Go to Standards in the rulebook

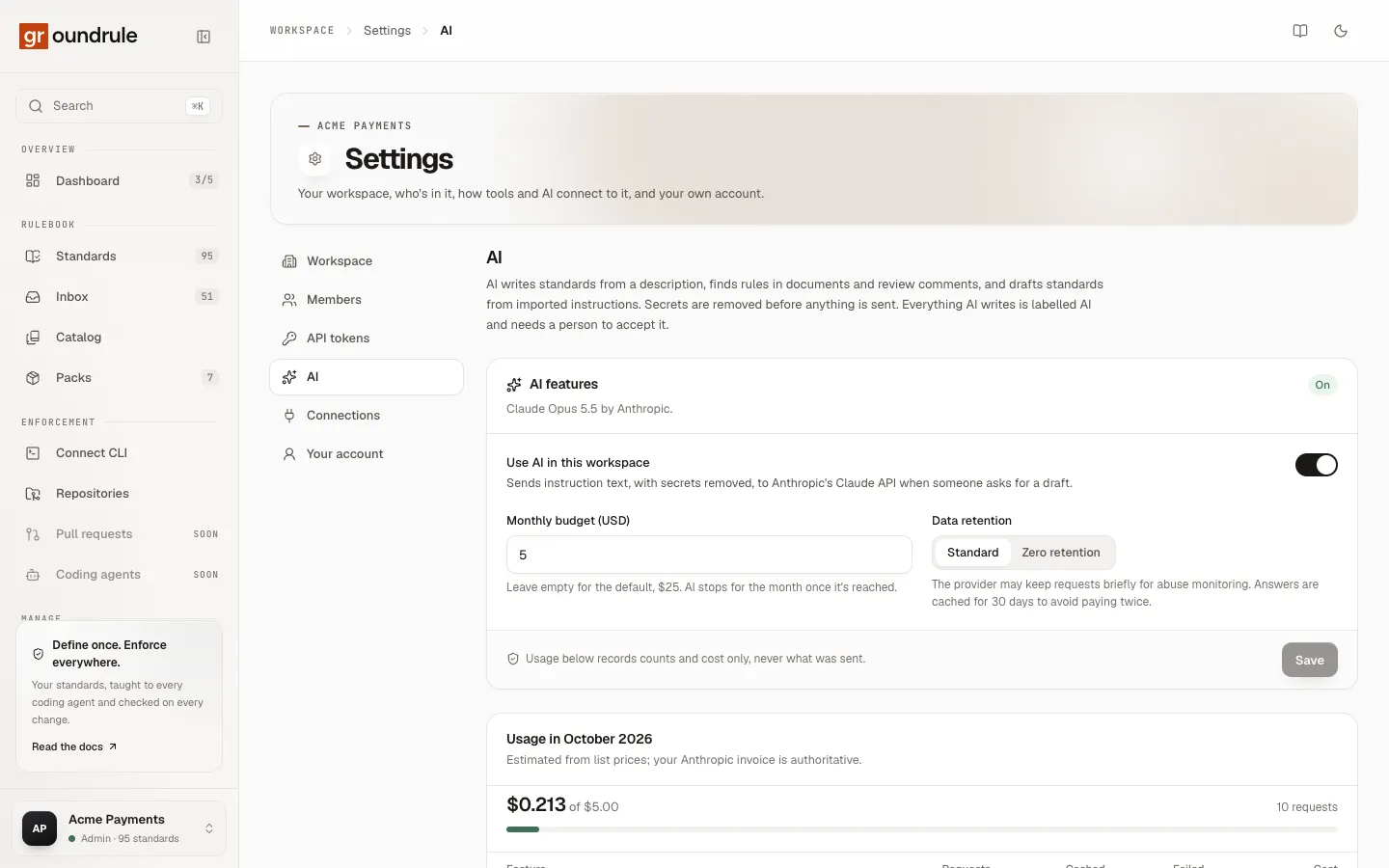coord(120,256)
